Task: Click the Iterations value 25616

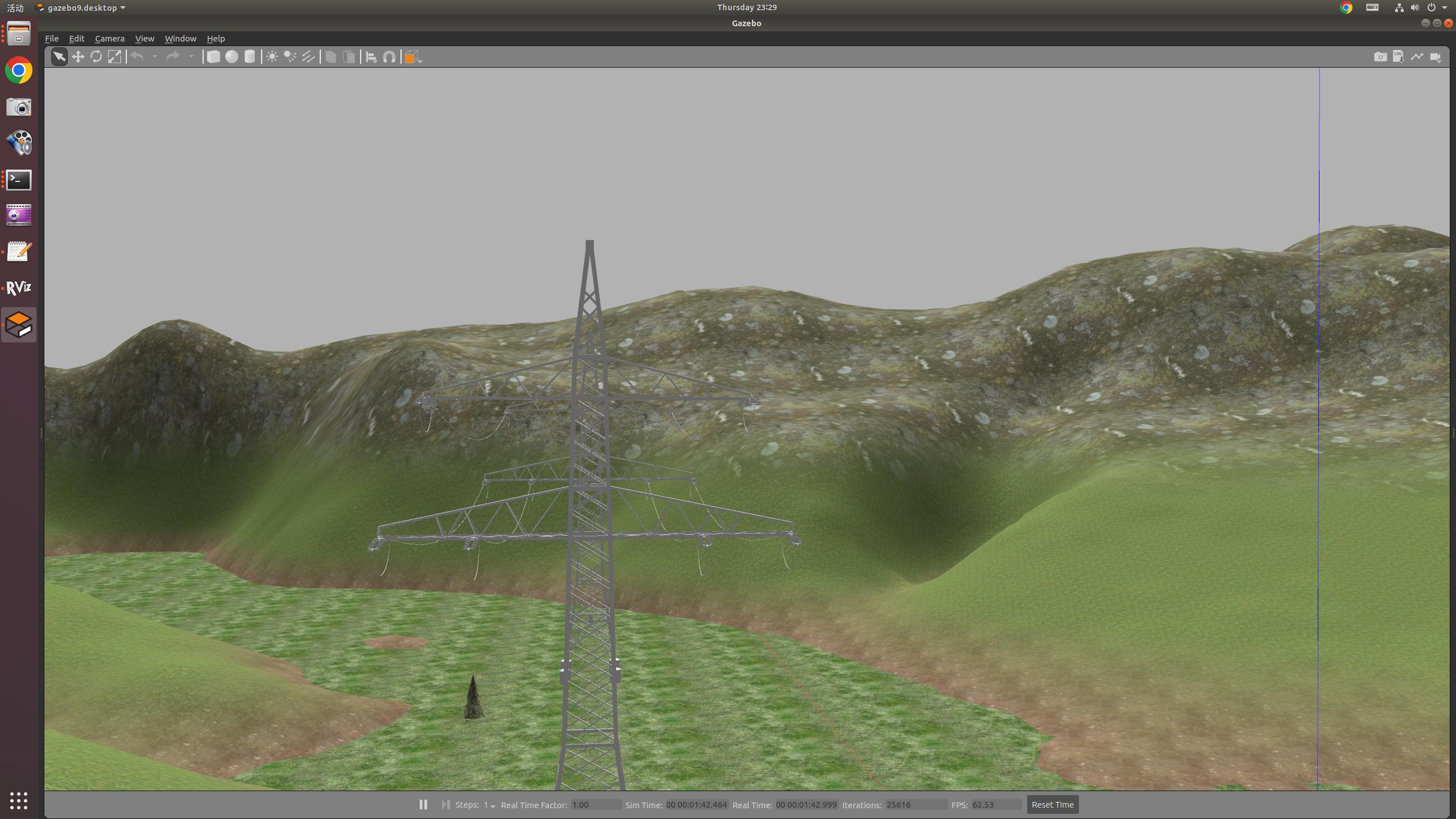Action: (x=916, y=805)
